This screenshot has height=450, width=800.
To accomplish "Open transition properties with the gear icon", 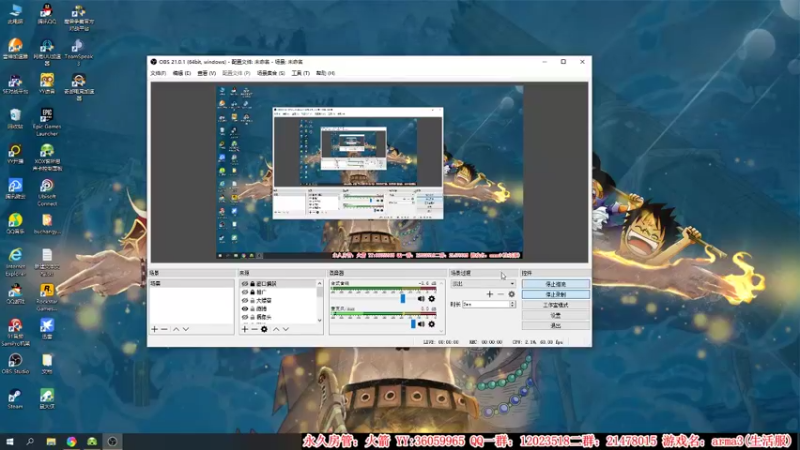I will (511, 294).
